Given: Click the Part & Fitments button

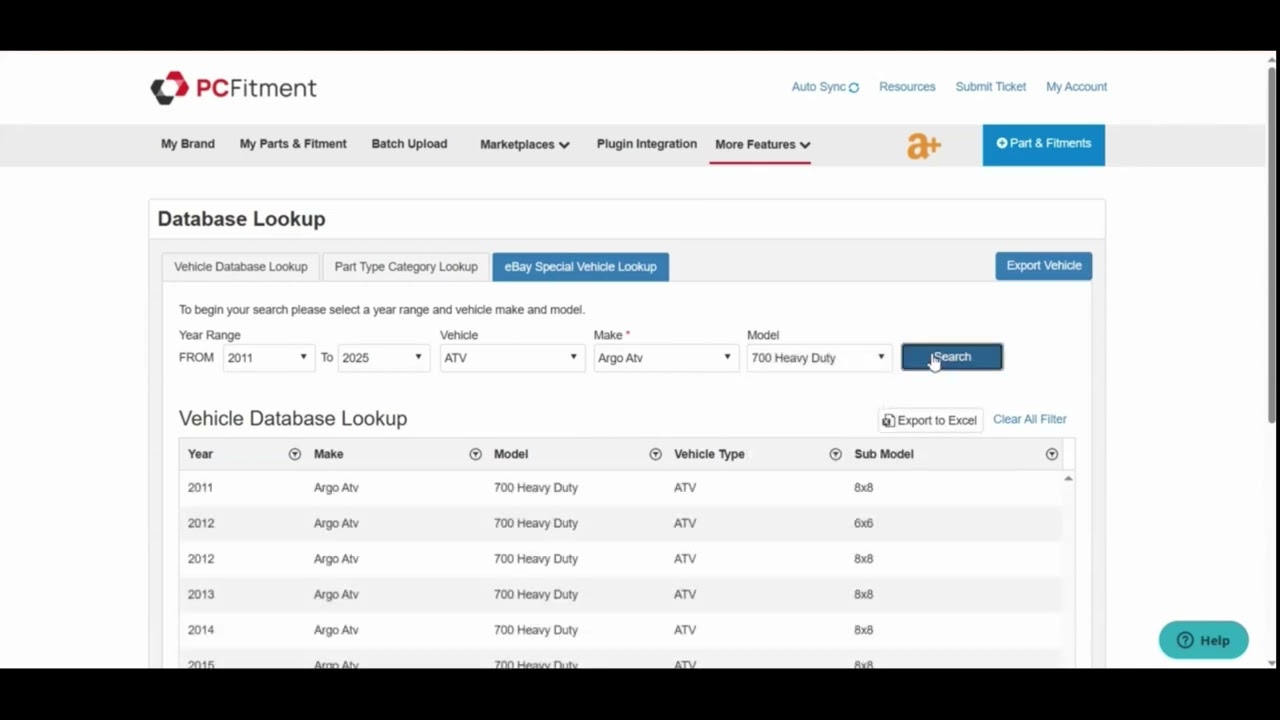Looking at the screenshot, I should 1044,144.
